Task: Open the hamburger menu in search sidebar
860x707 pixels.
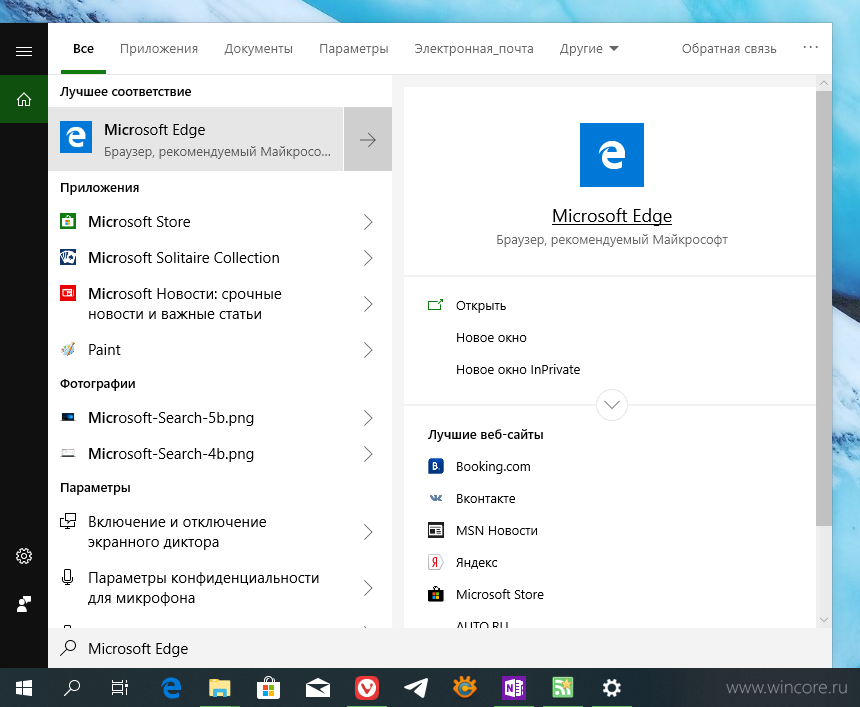Action: (24, 52)
